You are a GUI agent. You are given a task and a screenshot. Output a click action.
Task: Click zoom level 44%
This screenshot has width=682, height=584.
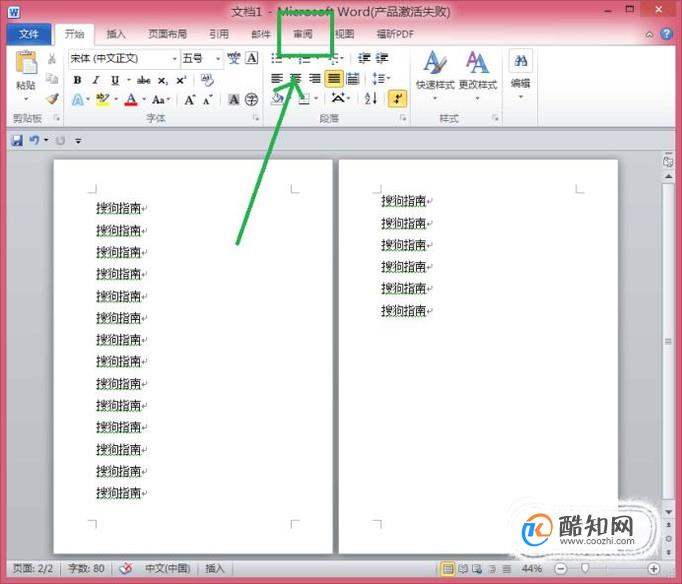pos(532,568)
